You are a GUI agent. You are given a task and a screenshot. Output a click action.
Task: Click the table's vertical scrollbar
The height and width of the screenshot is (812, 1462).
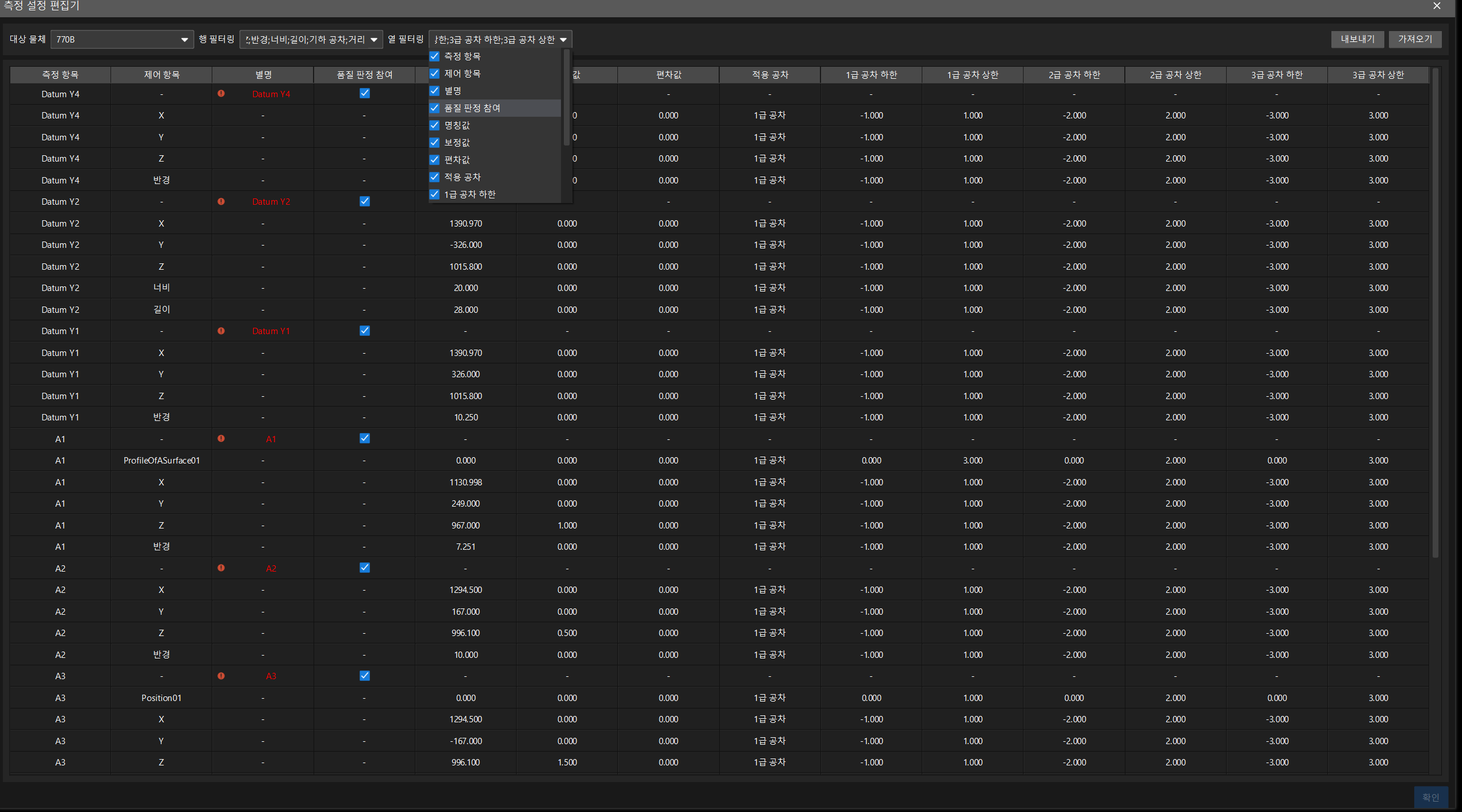pyautogui.click(x=1436, y=313)
